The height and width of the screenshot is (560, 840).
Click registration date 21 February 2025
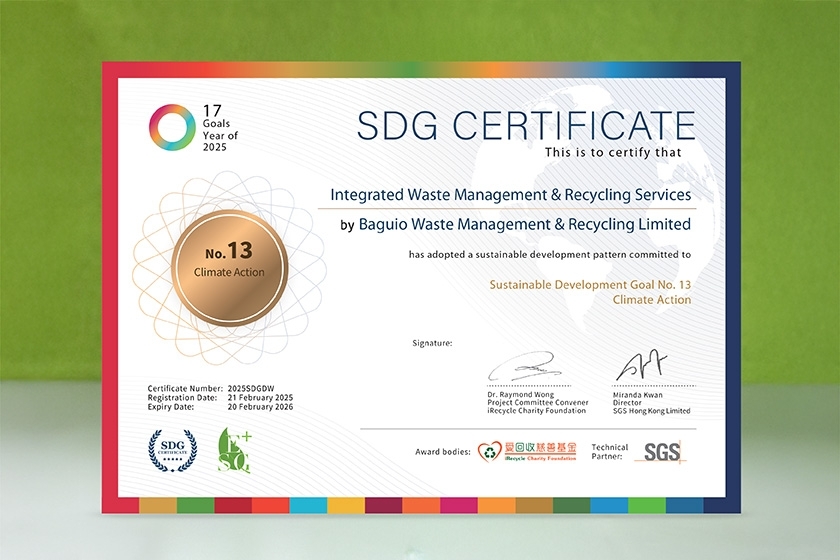260,398
